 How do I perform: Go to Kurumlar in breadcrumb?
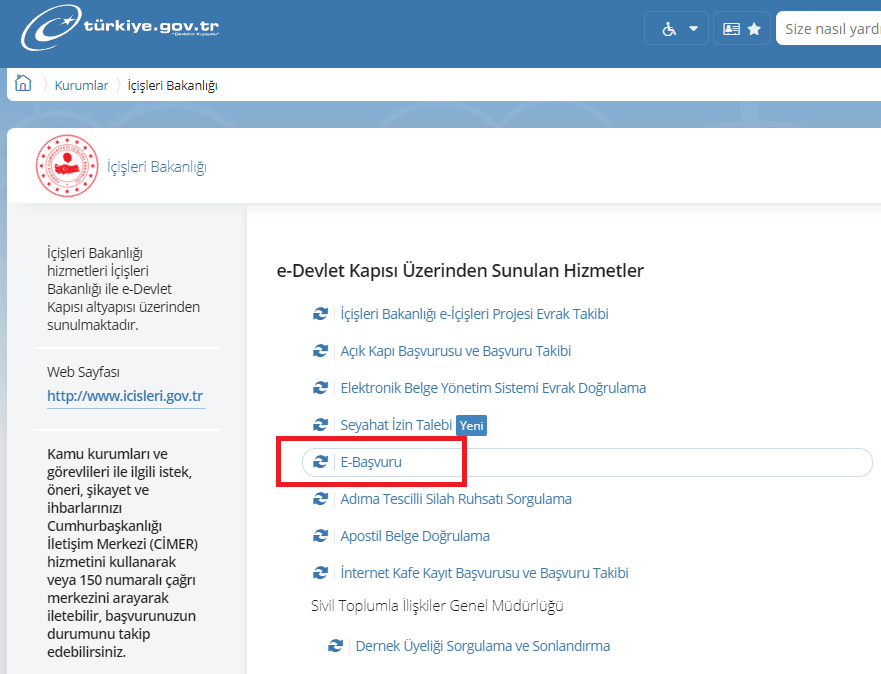tap(81, 85)
